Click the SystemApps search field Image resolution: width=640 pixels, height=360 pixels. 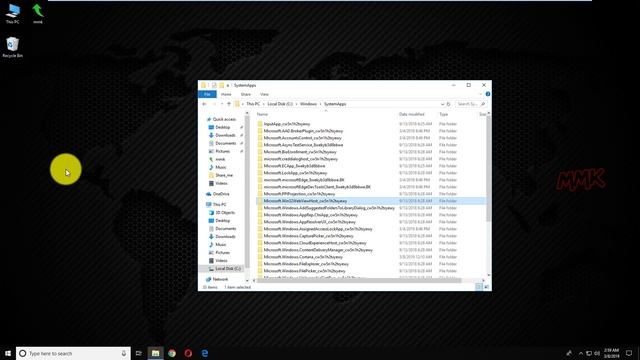[x=470, y=104]
